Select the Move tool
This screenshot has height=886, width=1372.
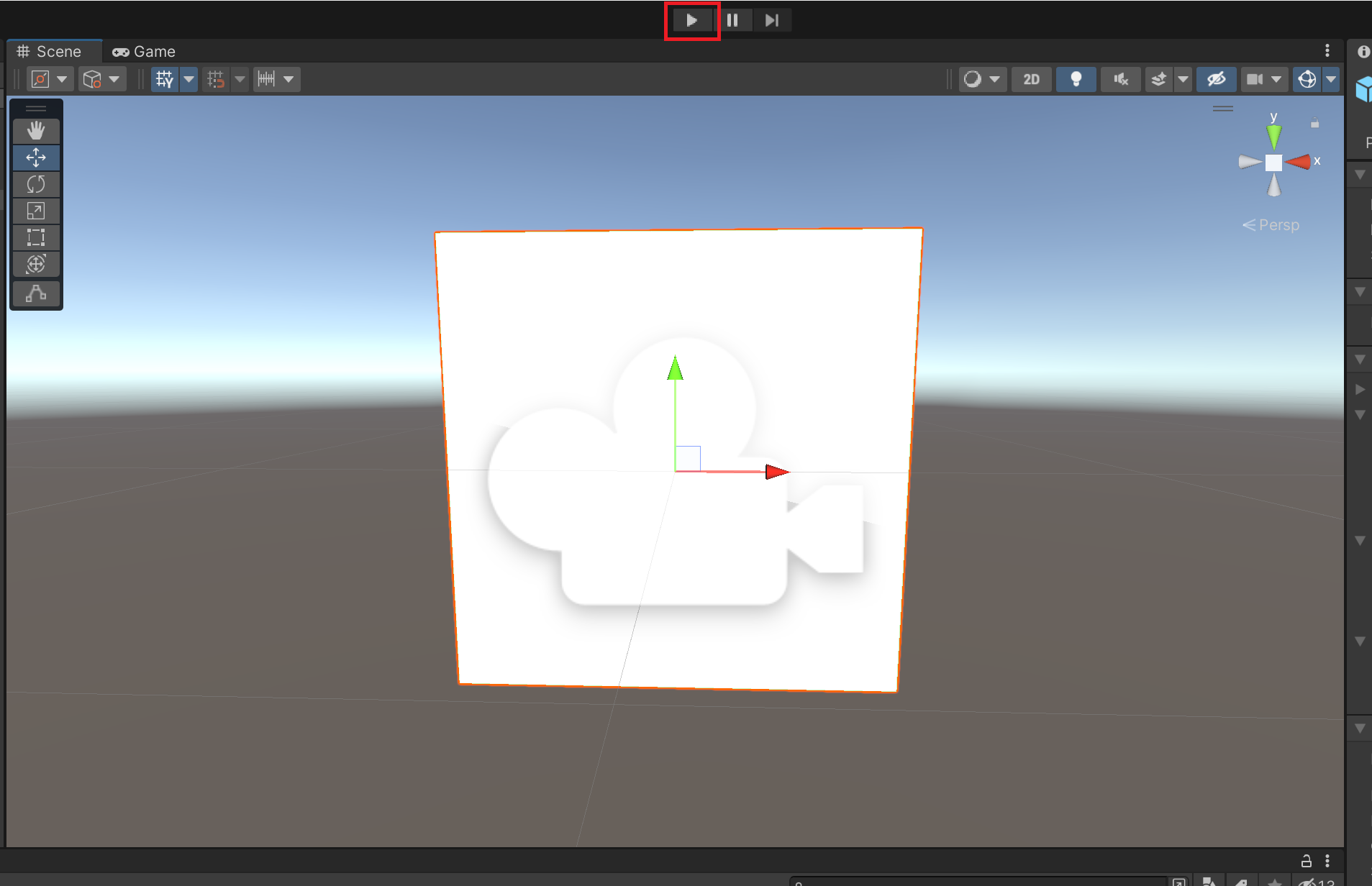(x=36, y=157)
